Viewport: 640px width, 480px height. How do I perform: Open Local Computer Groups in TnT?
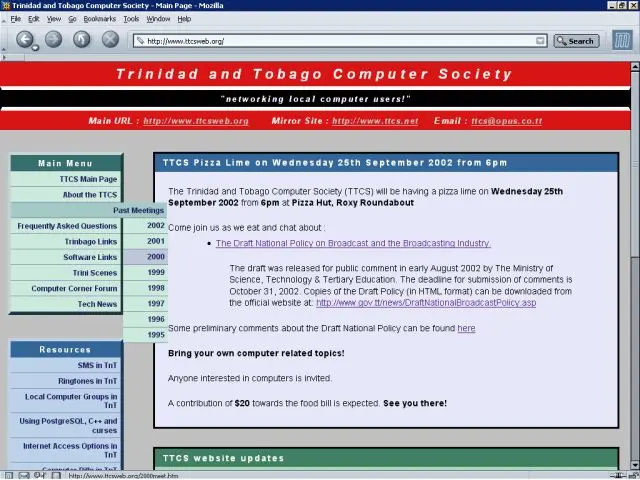66,401
